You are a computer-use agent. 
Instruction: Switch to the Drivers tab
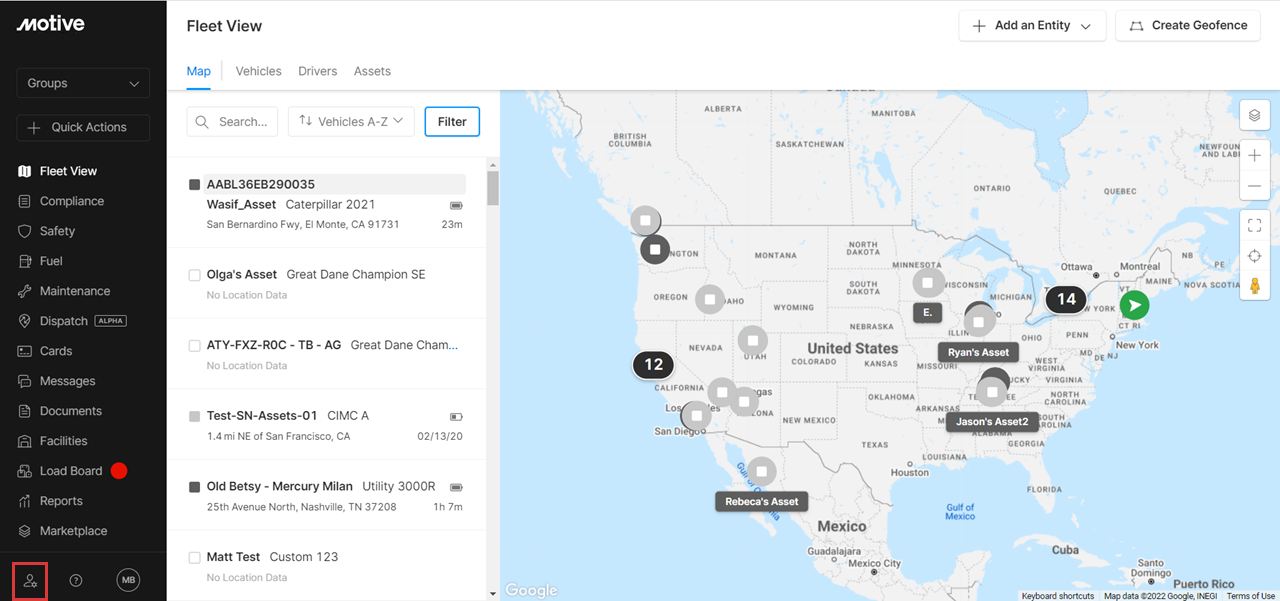(317, 71)
